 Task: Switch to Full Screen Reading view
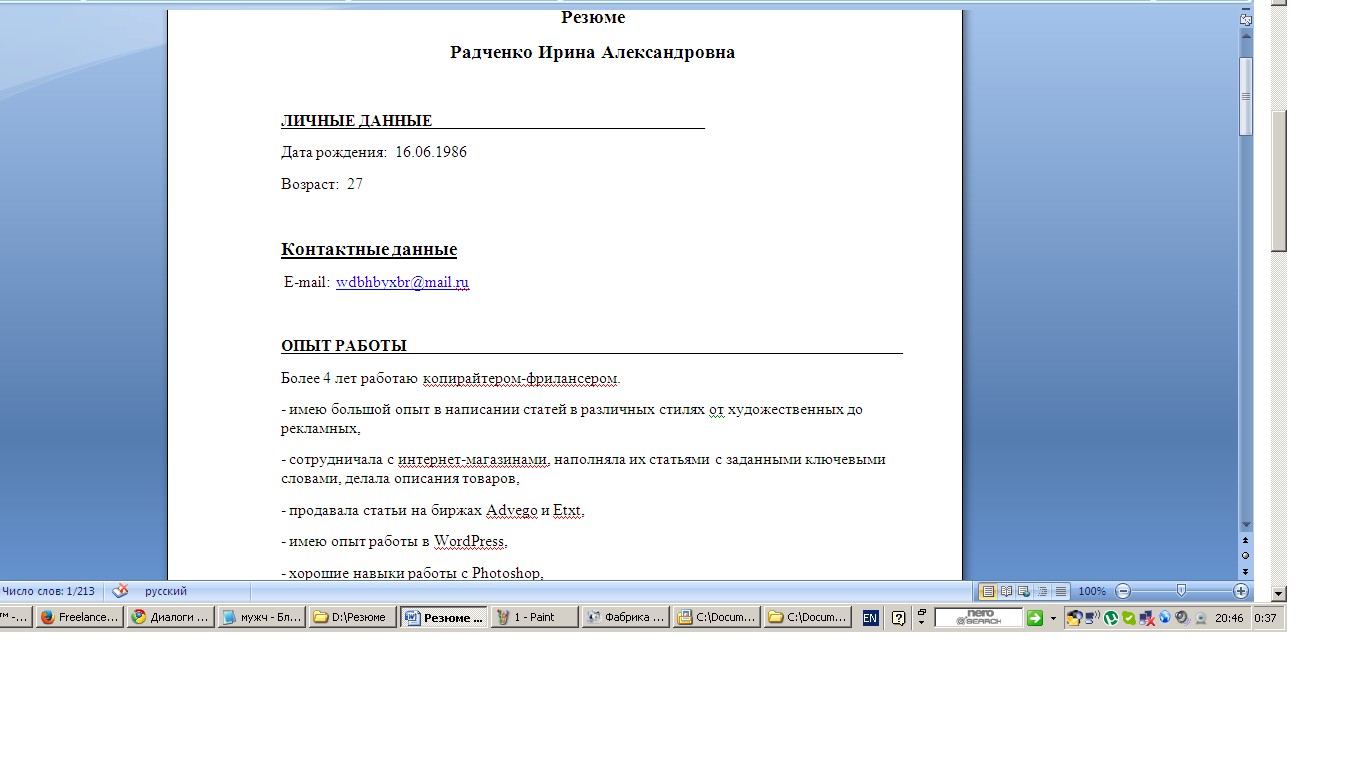pos(1007,591)
